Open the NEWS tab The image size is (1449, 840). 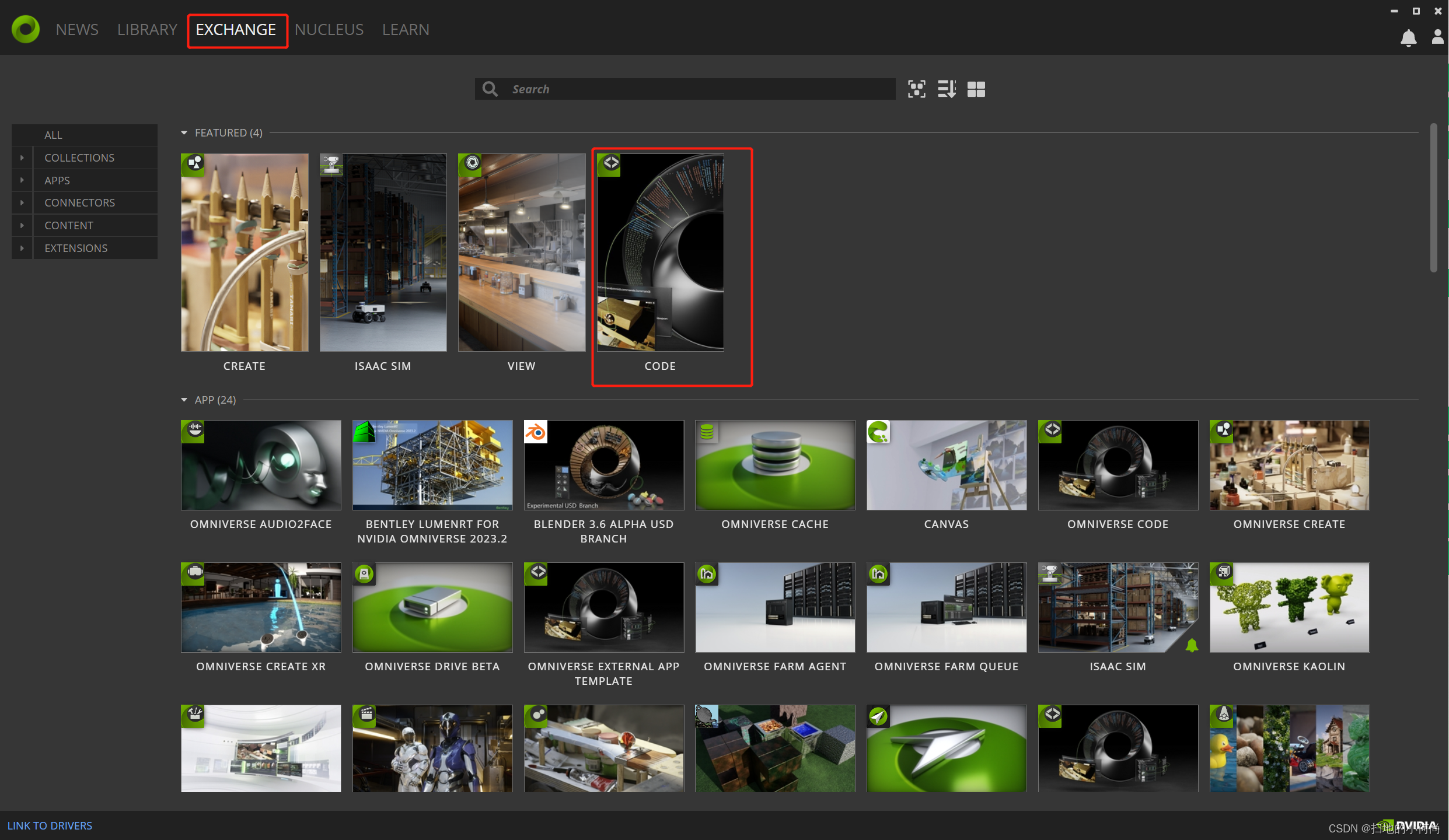point(77,30)
